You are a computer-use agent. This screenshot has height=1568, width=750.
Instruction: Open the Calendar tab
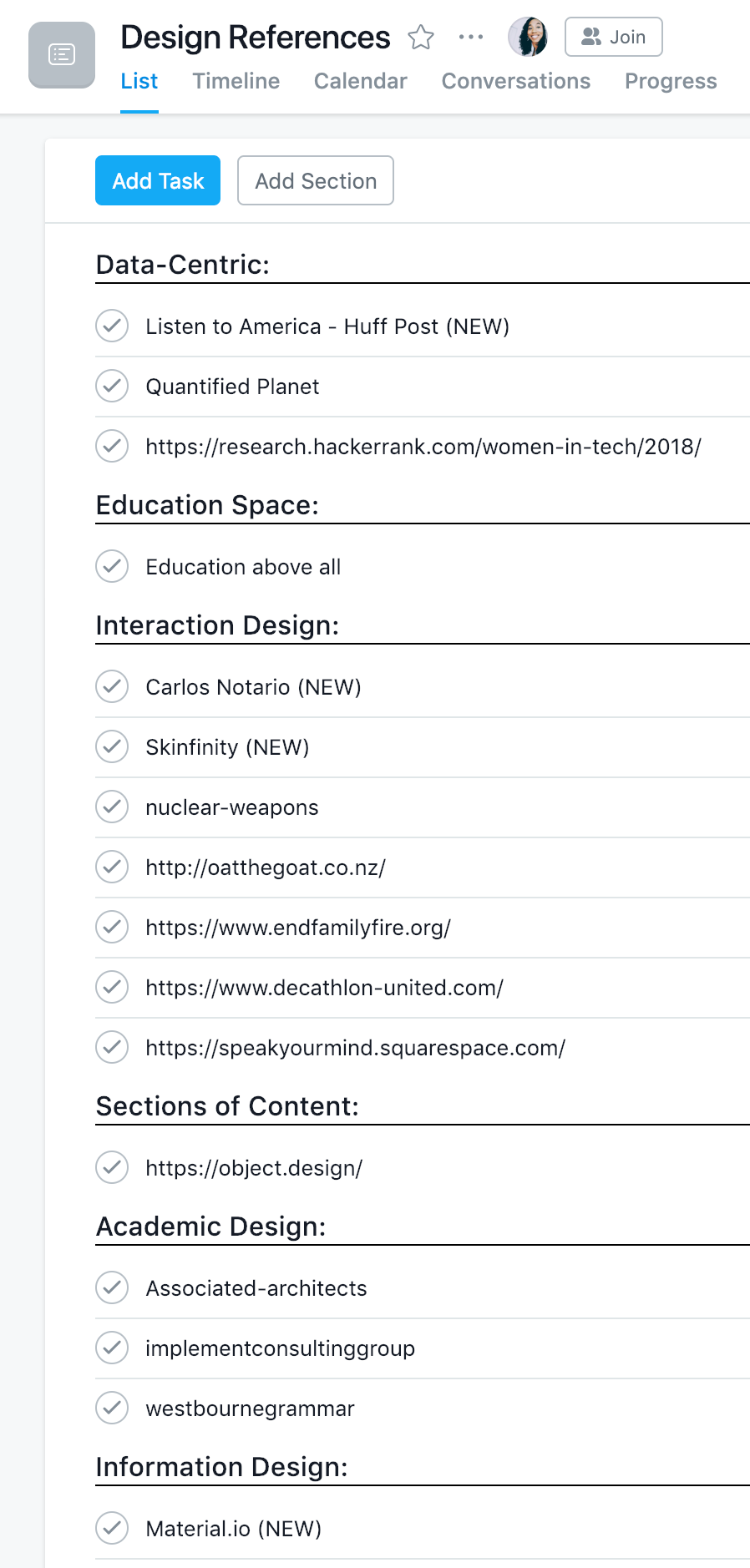(x=360, y=81)
